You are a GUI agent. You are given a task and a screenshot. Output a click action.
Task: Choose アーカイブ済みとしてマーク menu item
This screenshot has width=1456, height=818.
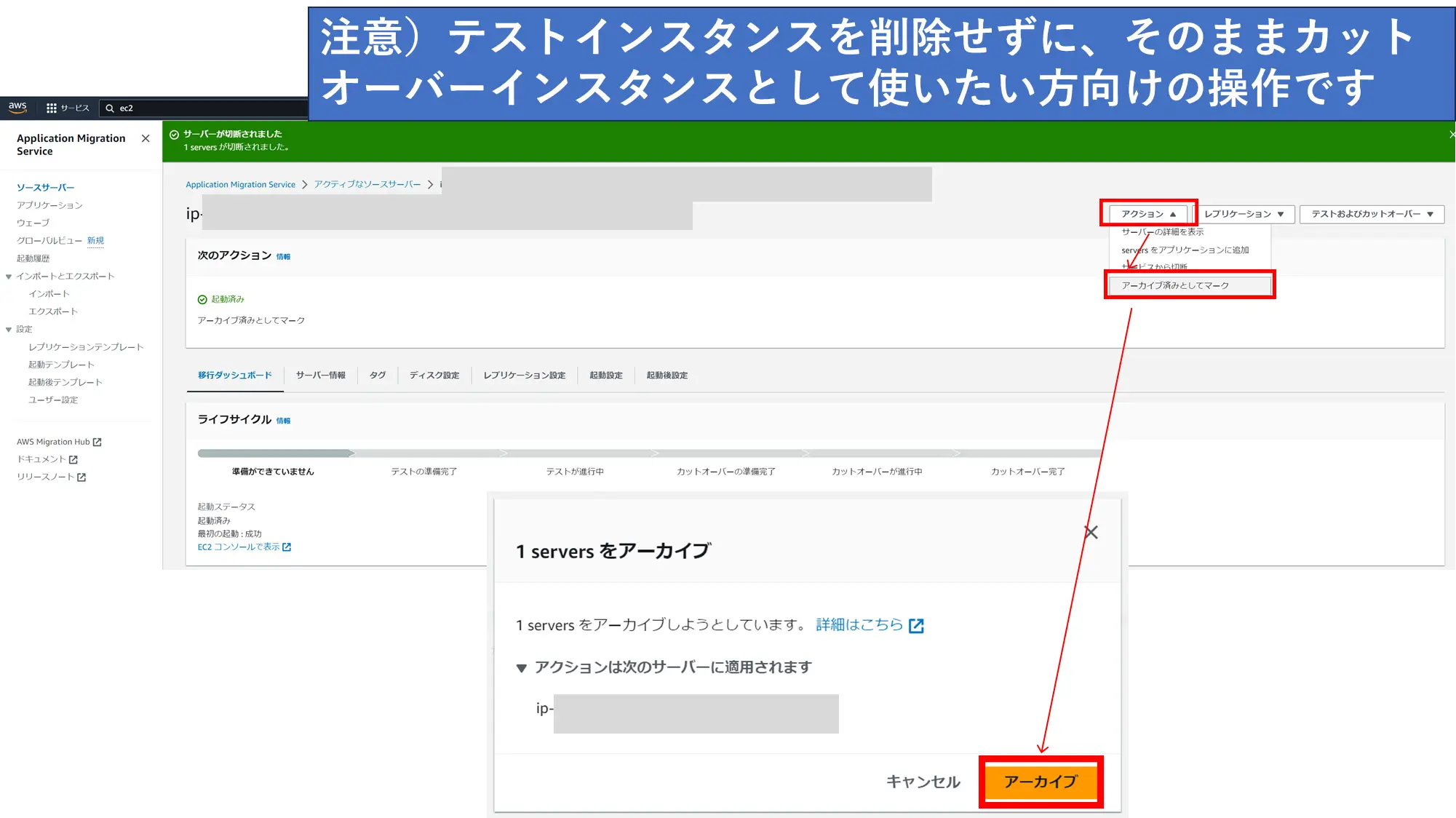pyautogui.click(x=1190, y=285)
